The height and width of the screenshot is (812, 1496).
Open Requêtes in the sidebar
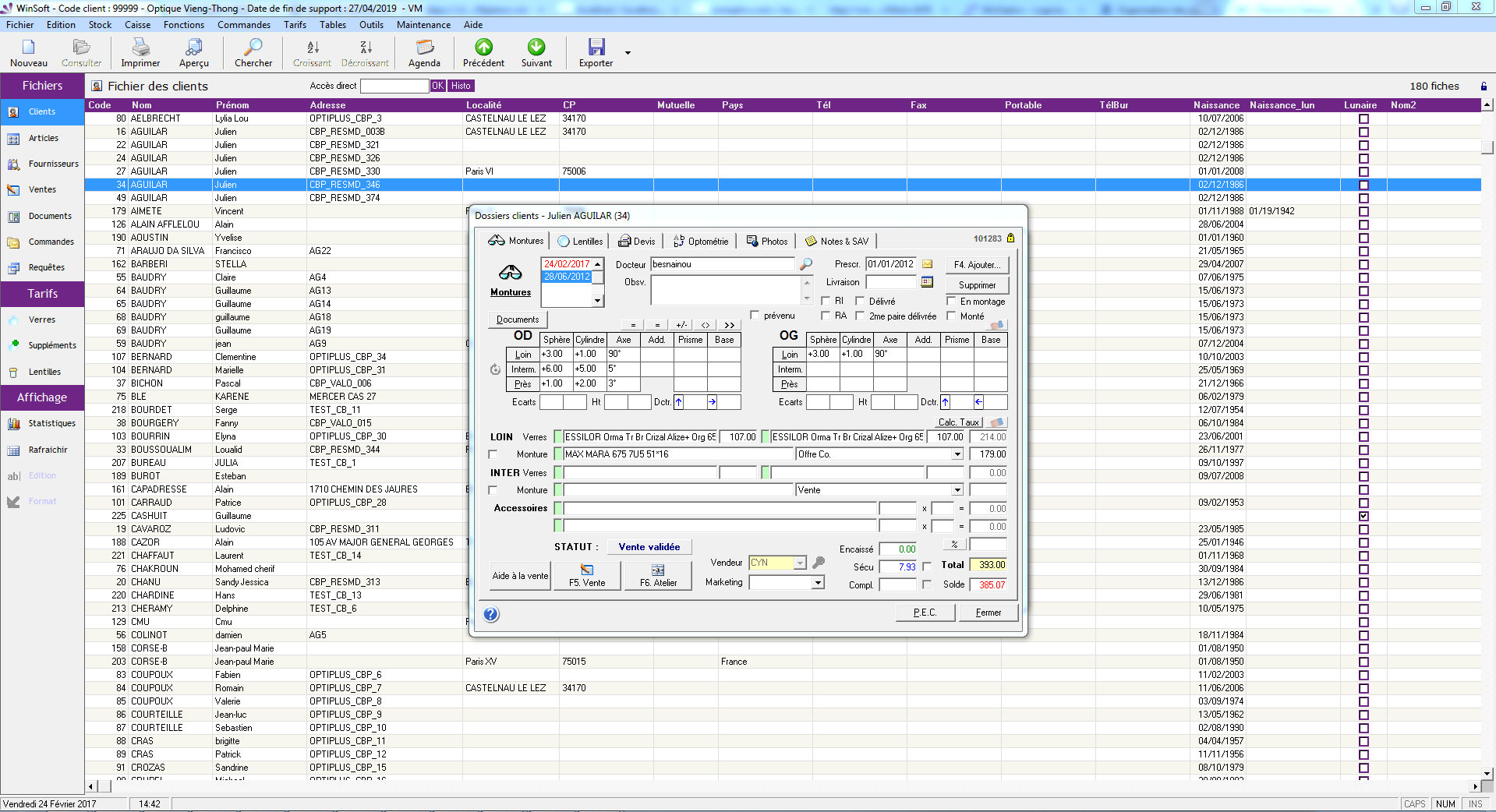click(43, 267)
